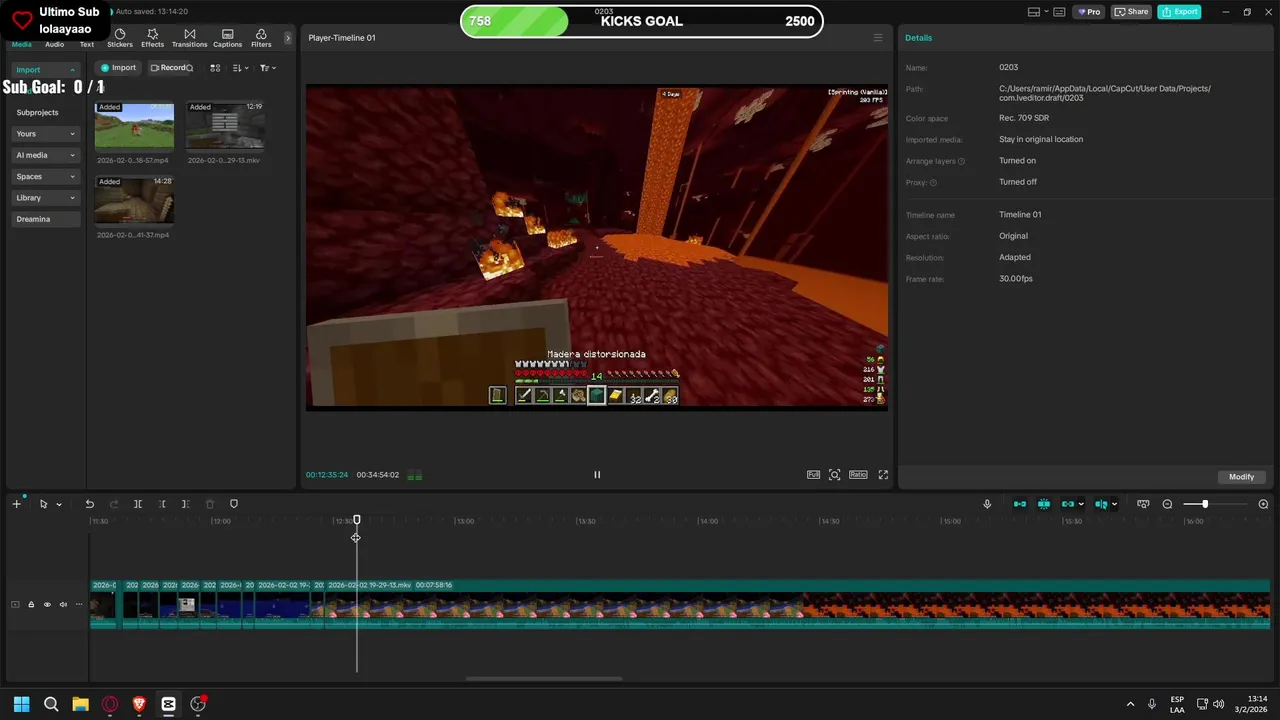Redo the last undone edit
Image resolution: width=1280 pixels, height=720 pixels.
[113, 504]
